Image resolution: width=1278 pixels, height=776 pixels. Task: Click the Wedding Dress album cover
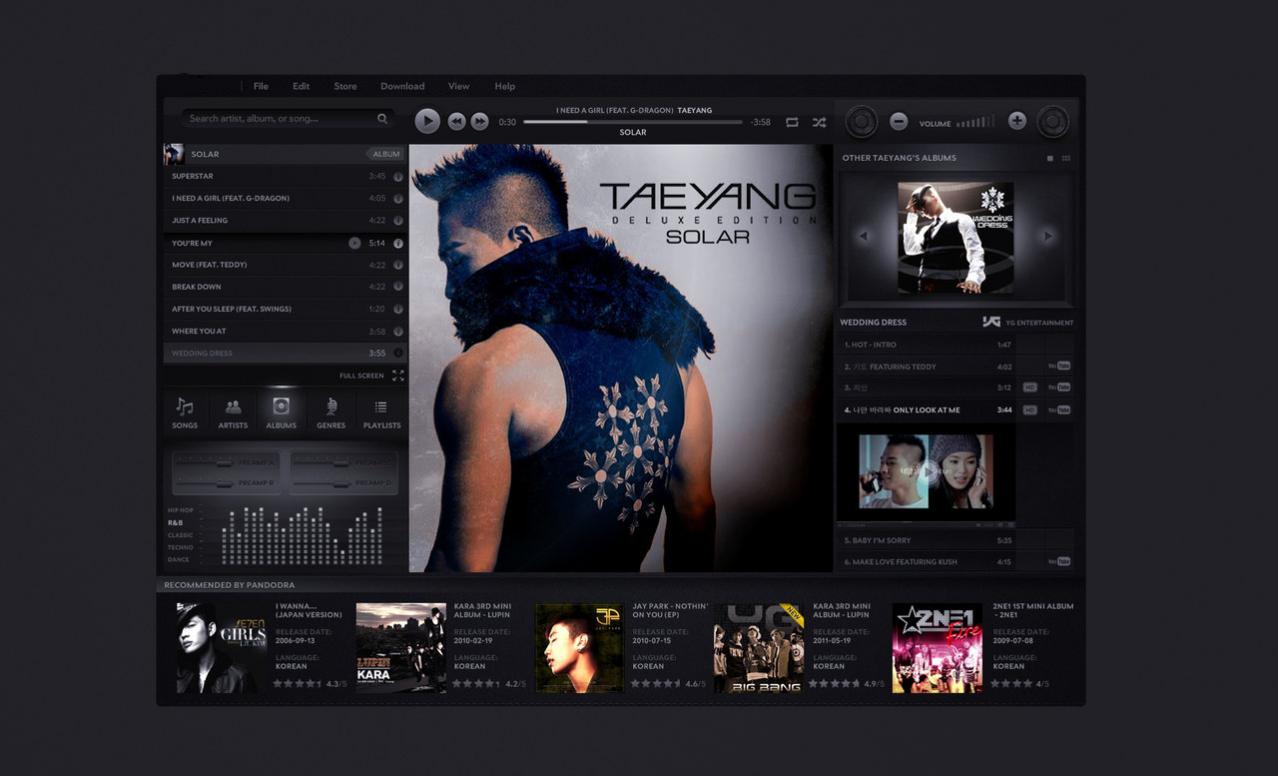955,237
